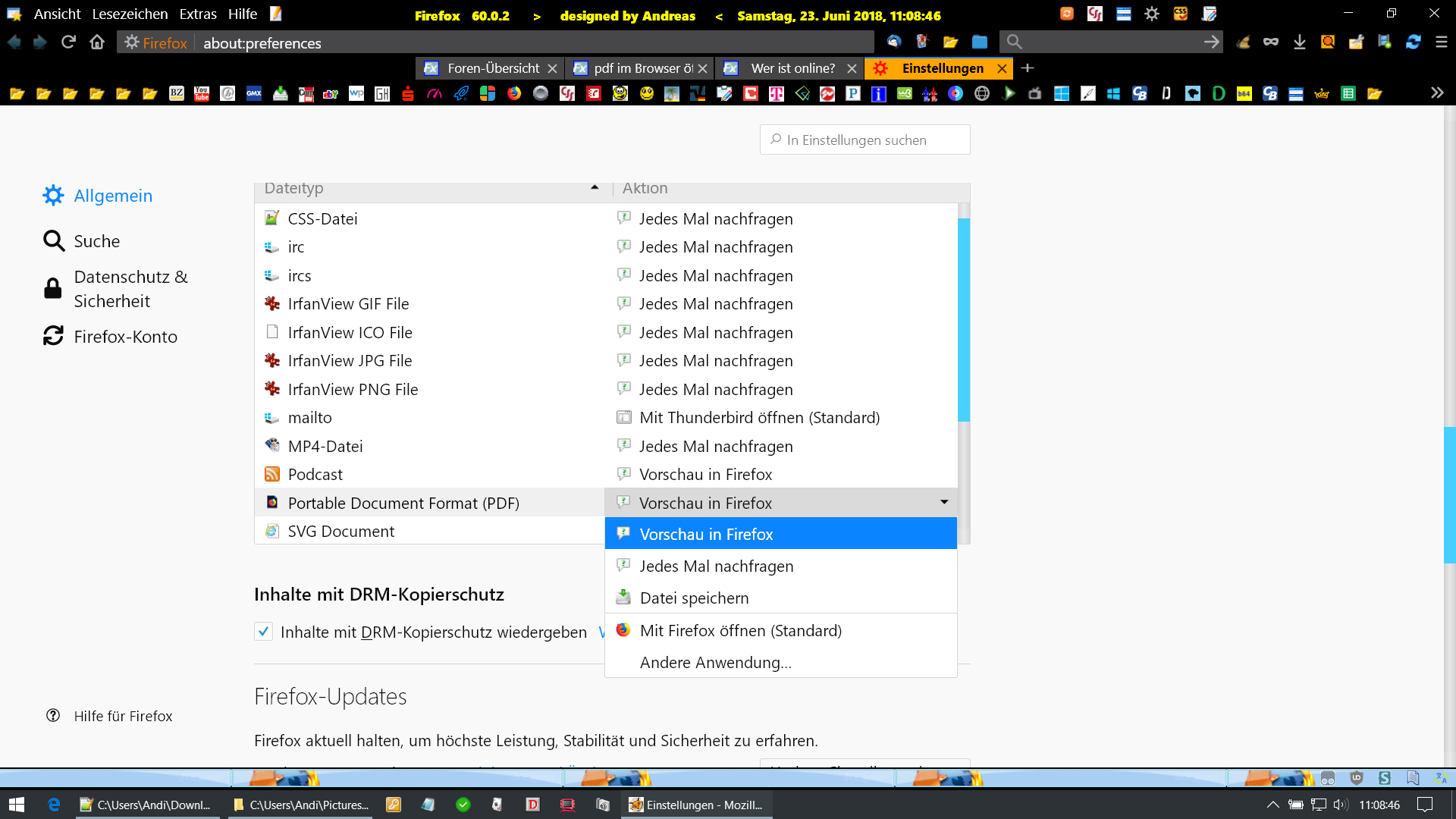
Task: Switch to 'Wer ist online?' tab
Action: tap(792, 68)
